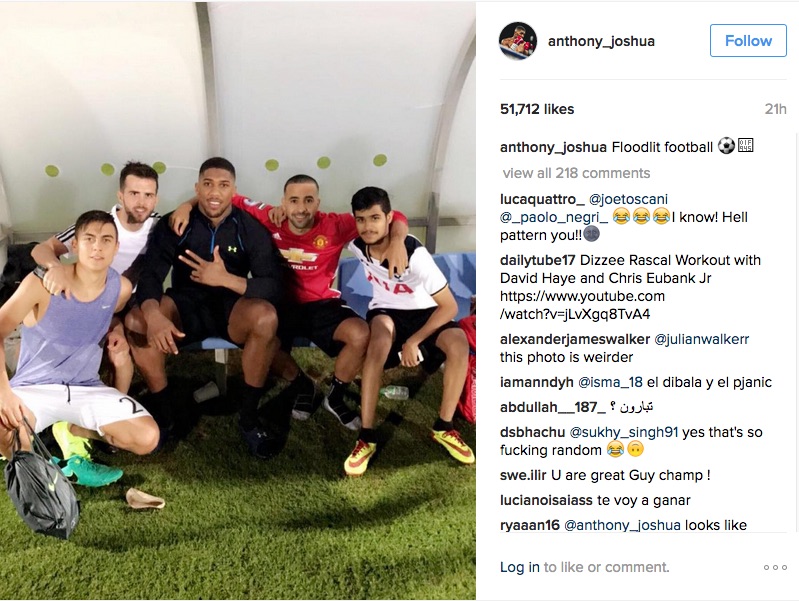This screenshot has width=799, height=601.
Task: Click the 21h timestamp
Action: [776, 109]
